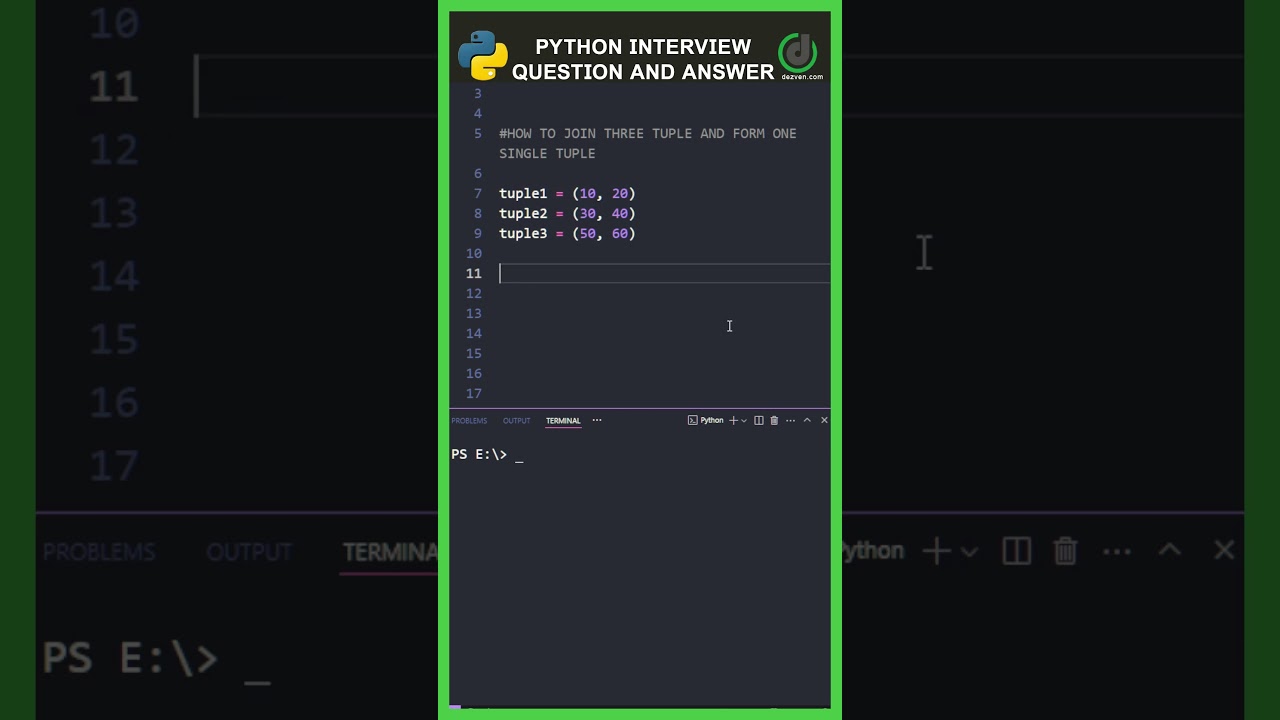Open the launch profile dropdown arrow
Screen dimensions: 1280x720
pyautogui.click(x=744, y=421)
